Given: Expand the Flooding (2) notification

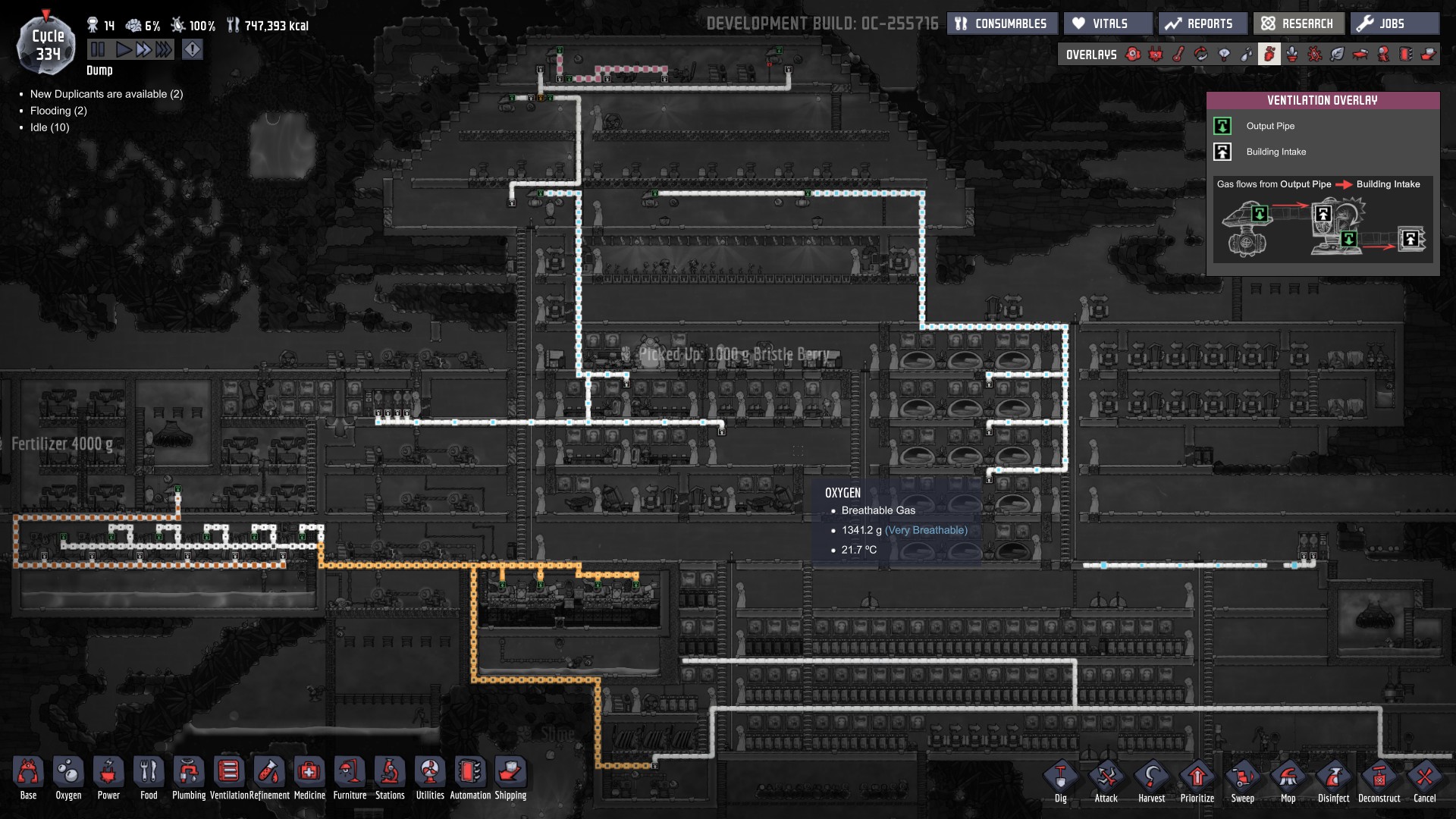Looking at the screenshot, I should (x=58, y=111).
